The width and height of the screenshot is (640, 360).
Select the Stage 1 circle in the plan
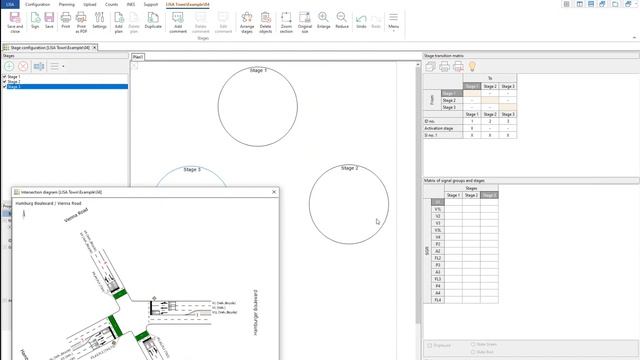pyautogui.click(x=258, y=107)
